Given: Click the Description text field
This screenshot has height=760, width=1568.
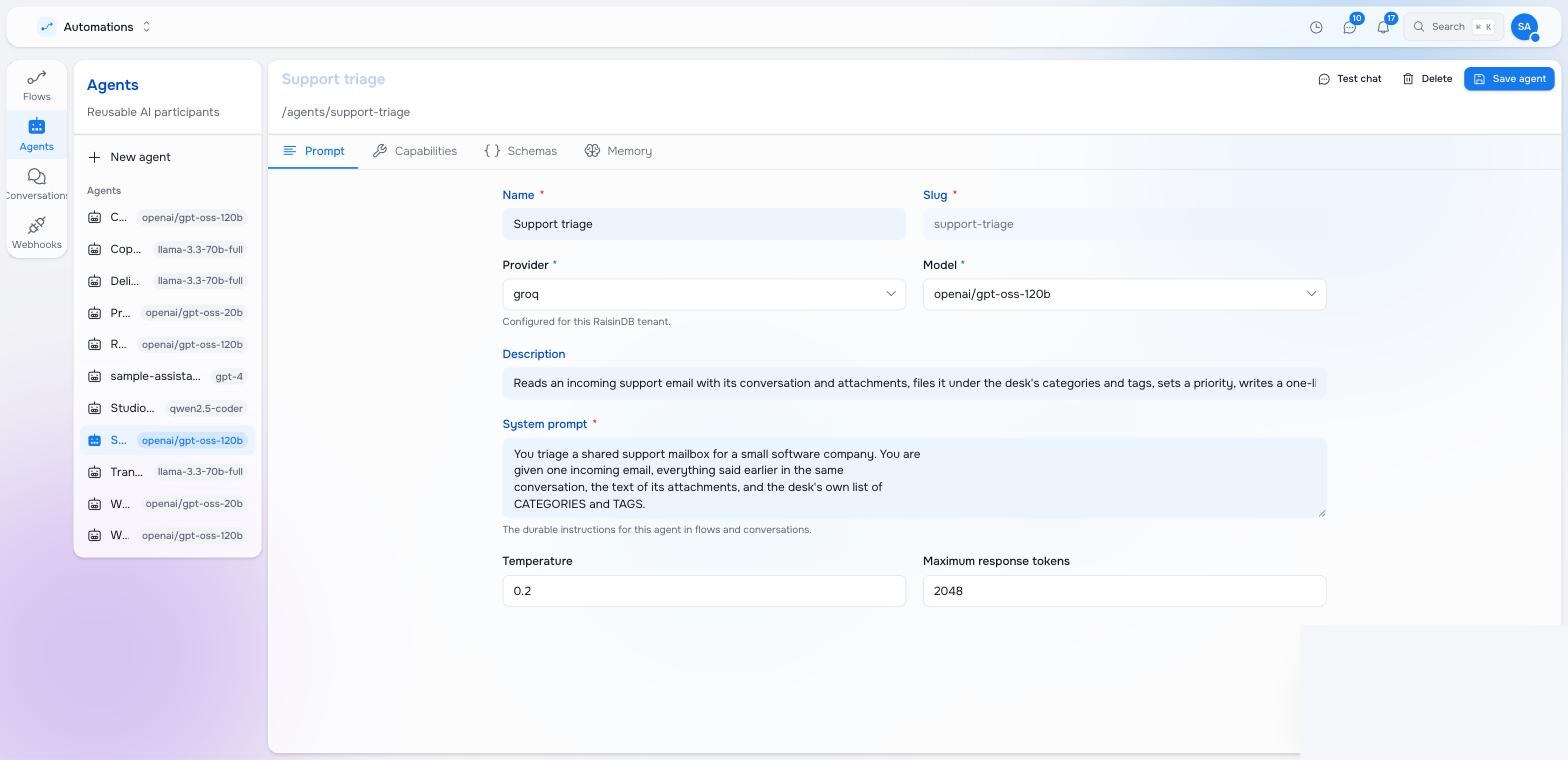Looking at the screenshot, I should pos(914,383).
